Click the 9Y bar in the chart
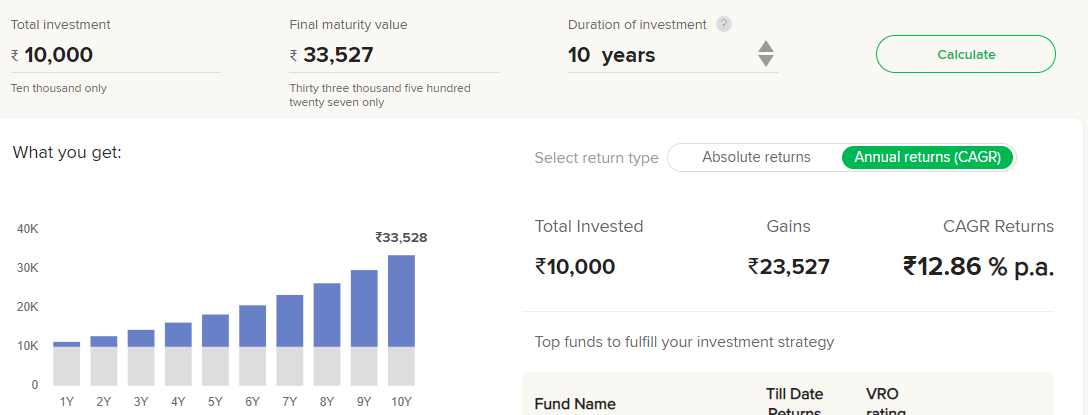 tap(364, 328)
